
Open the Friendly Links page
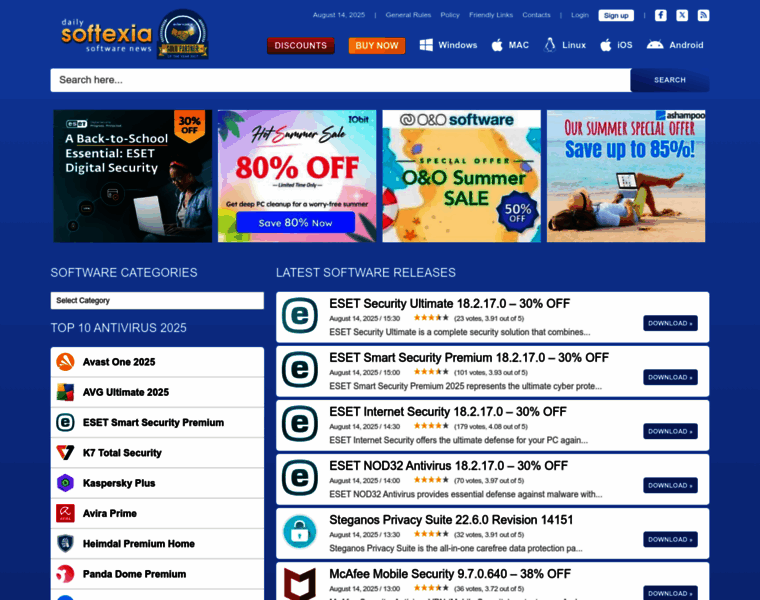(x=491, y=15)
